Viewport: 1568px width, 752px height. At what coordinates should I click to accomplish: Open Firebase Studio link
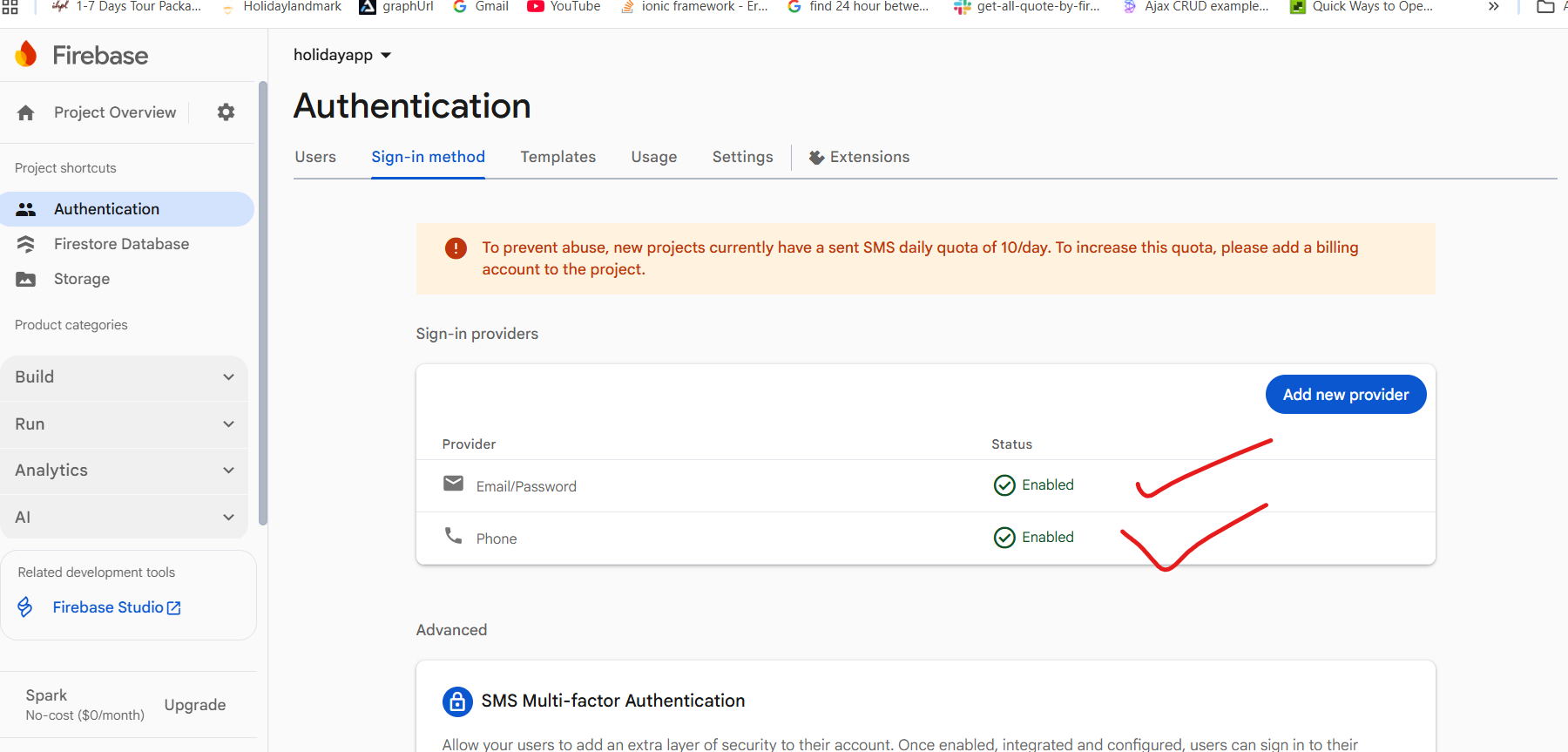coord(117,607)
